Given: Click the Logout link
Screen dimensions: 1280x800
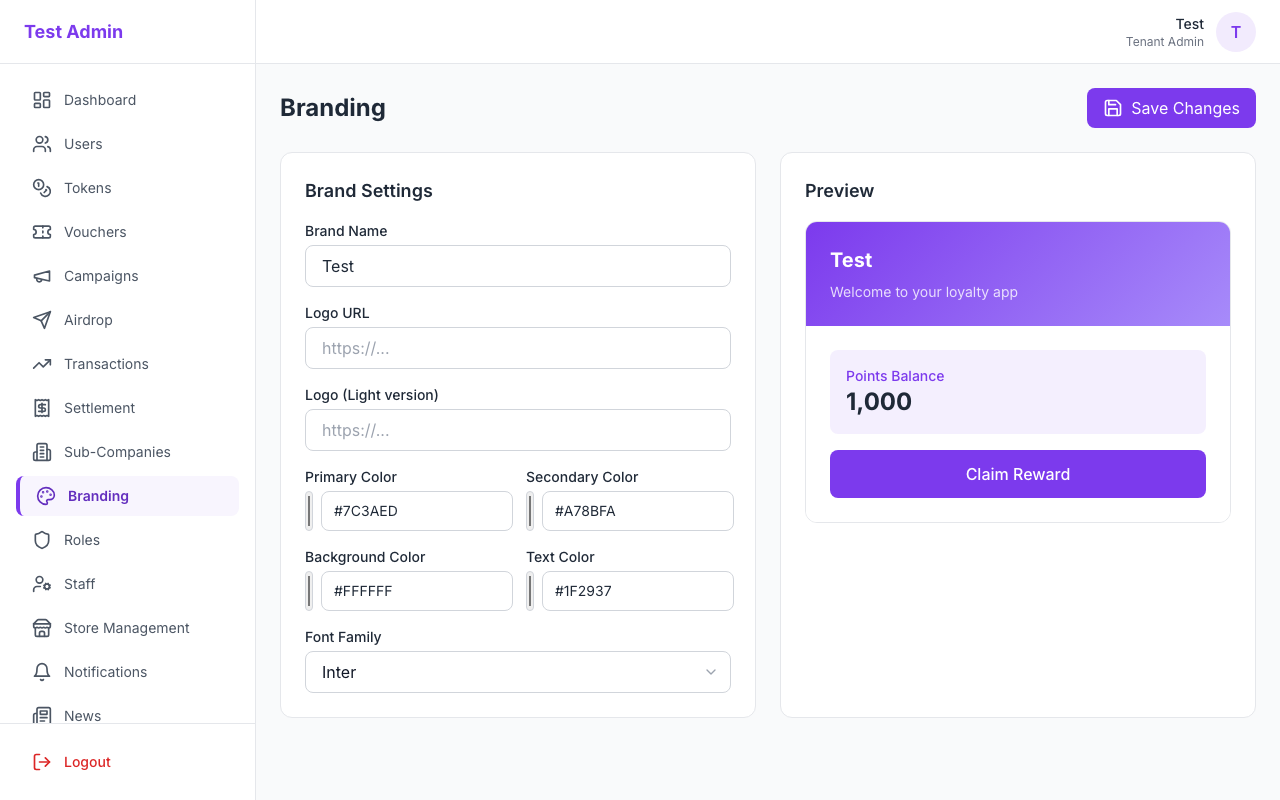Looking at the screenshot, I should pyautogui.click(x=86, y=762).
